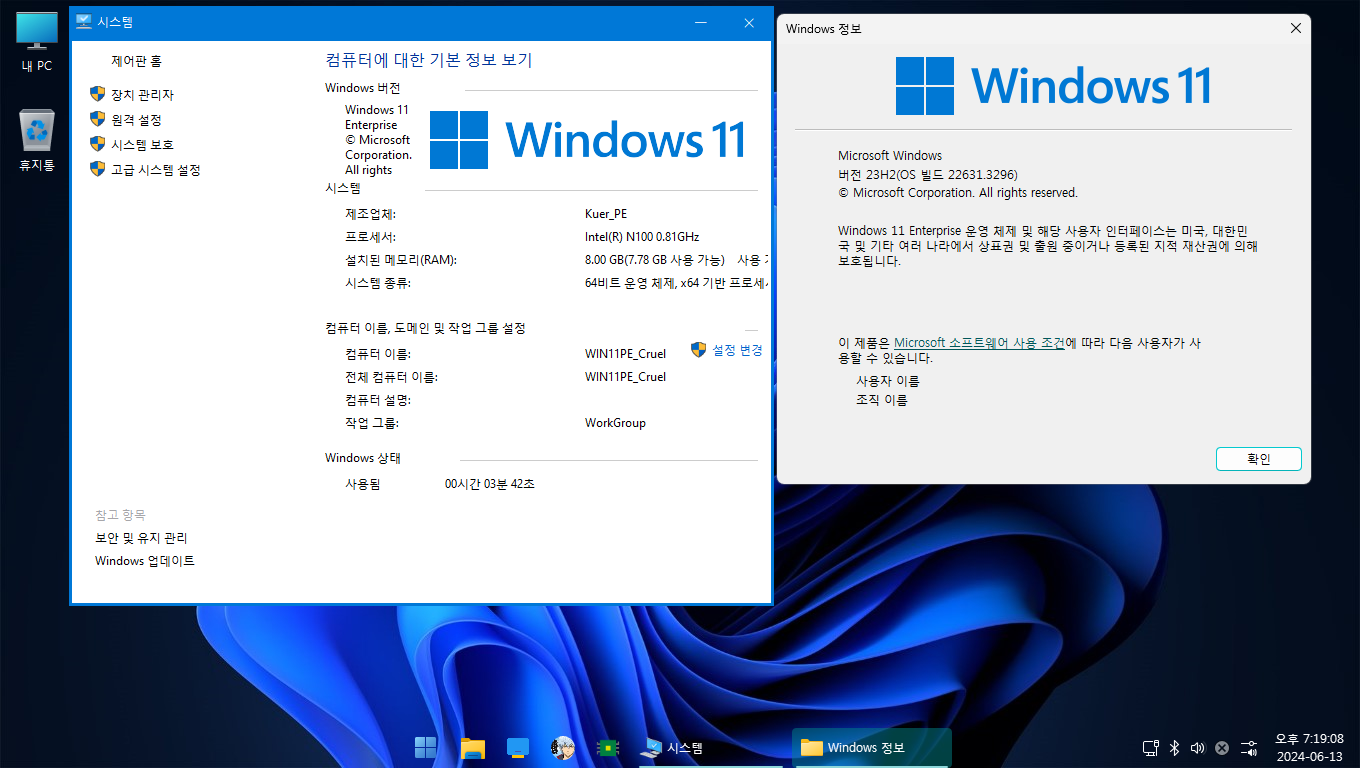The image size is (1360, 768).
Task: Open Device Manager (장치 관리자) link
Action: point(142,95)
